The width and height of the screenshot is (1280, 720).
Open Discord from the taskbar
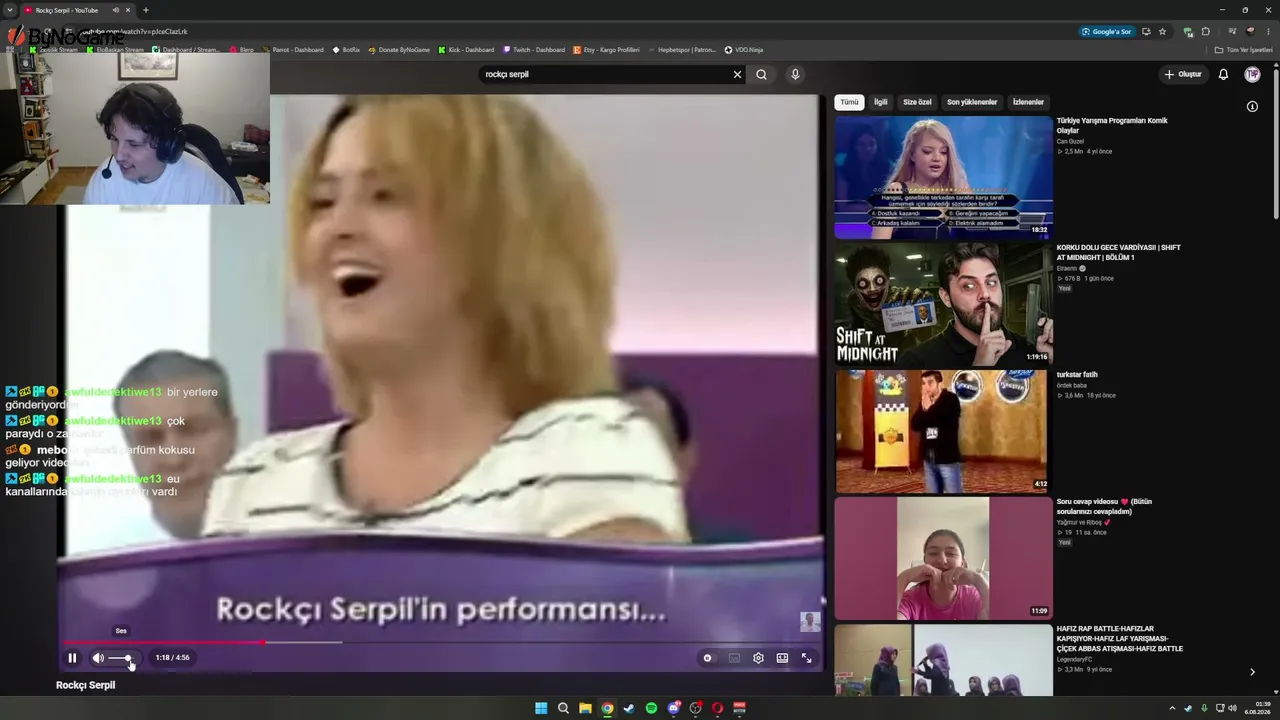coord(673,708)
